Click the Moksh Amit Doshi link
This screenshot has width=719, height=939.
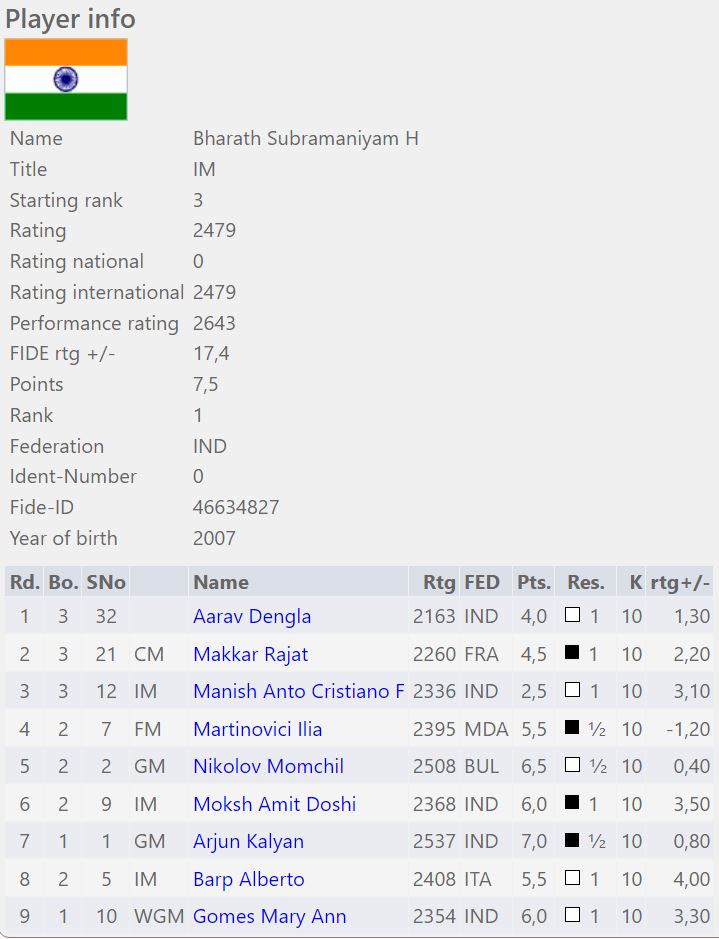point(274,805)
